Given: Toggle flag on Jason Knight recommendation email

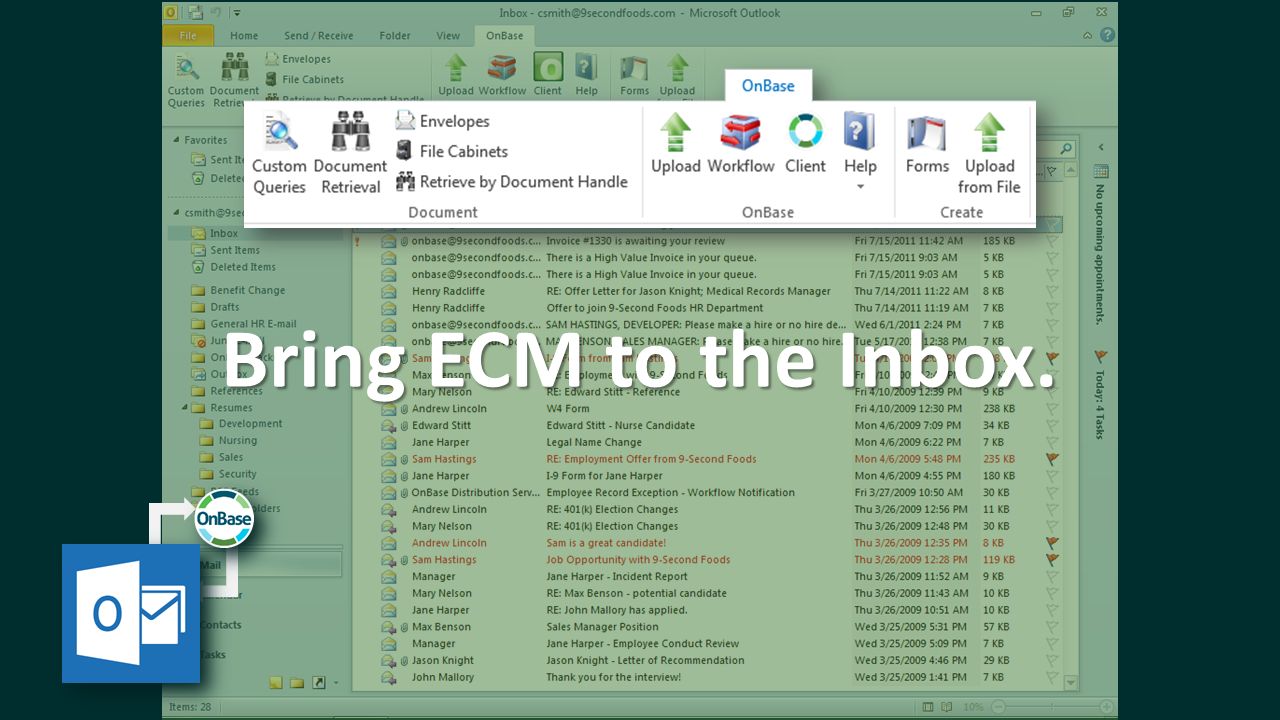Looking at the screenshot, I should 1051,660.
